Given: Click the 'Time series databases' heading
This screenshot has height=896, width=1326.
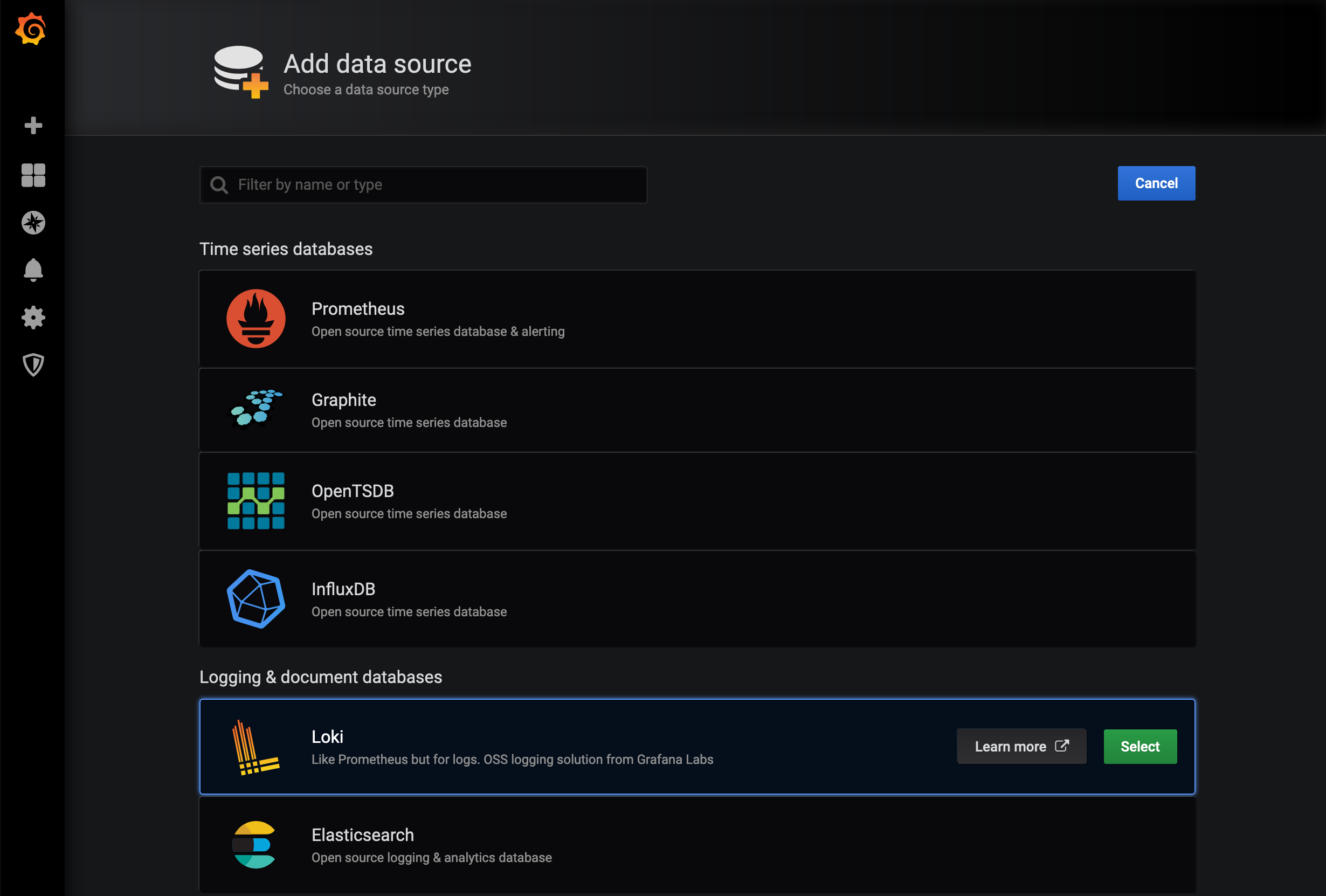Looking at the screenshot, I should coord(286,250).
